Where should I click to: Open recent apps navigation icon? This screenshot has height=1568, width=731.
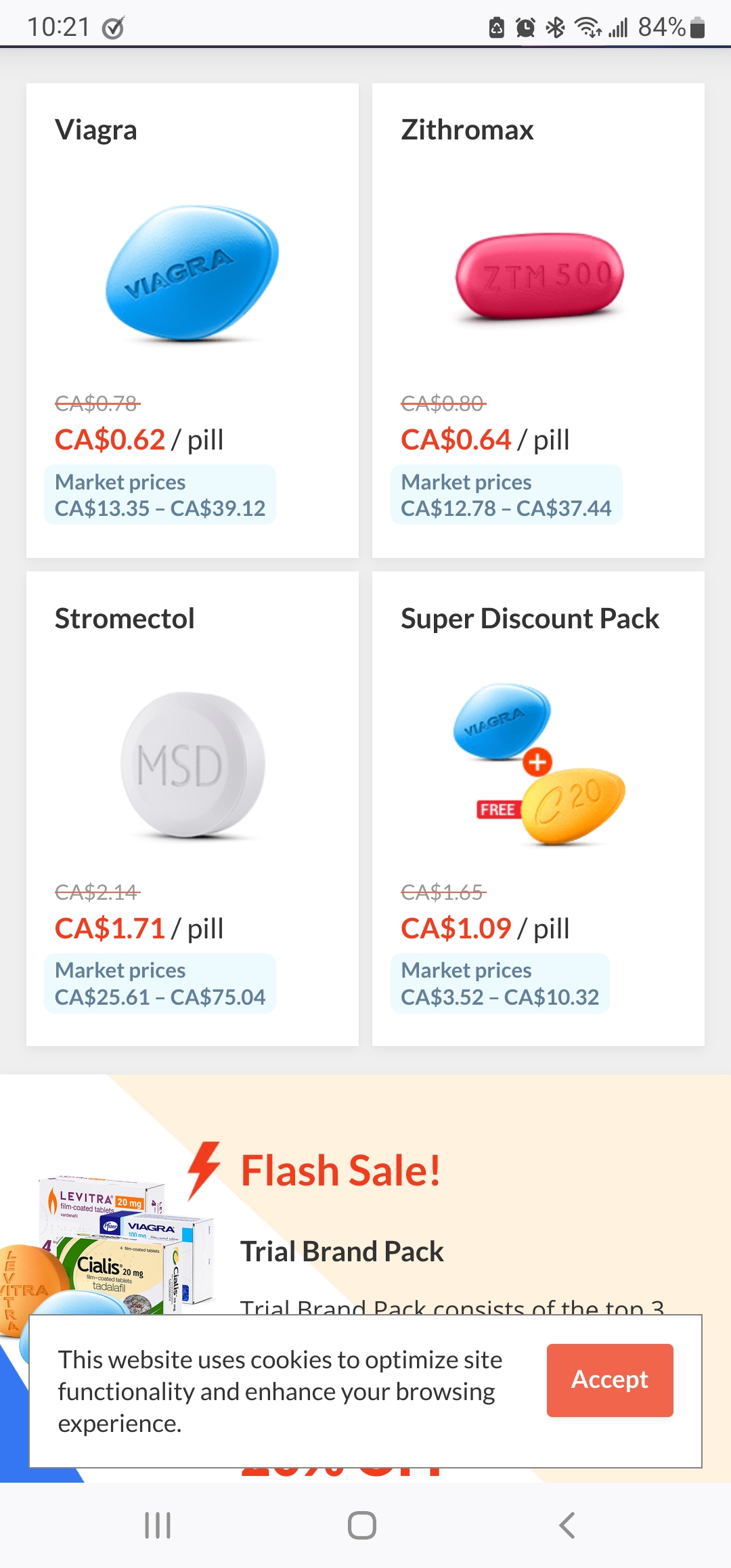pyautogui.click(x=158, y=1525)
